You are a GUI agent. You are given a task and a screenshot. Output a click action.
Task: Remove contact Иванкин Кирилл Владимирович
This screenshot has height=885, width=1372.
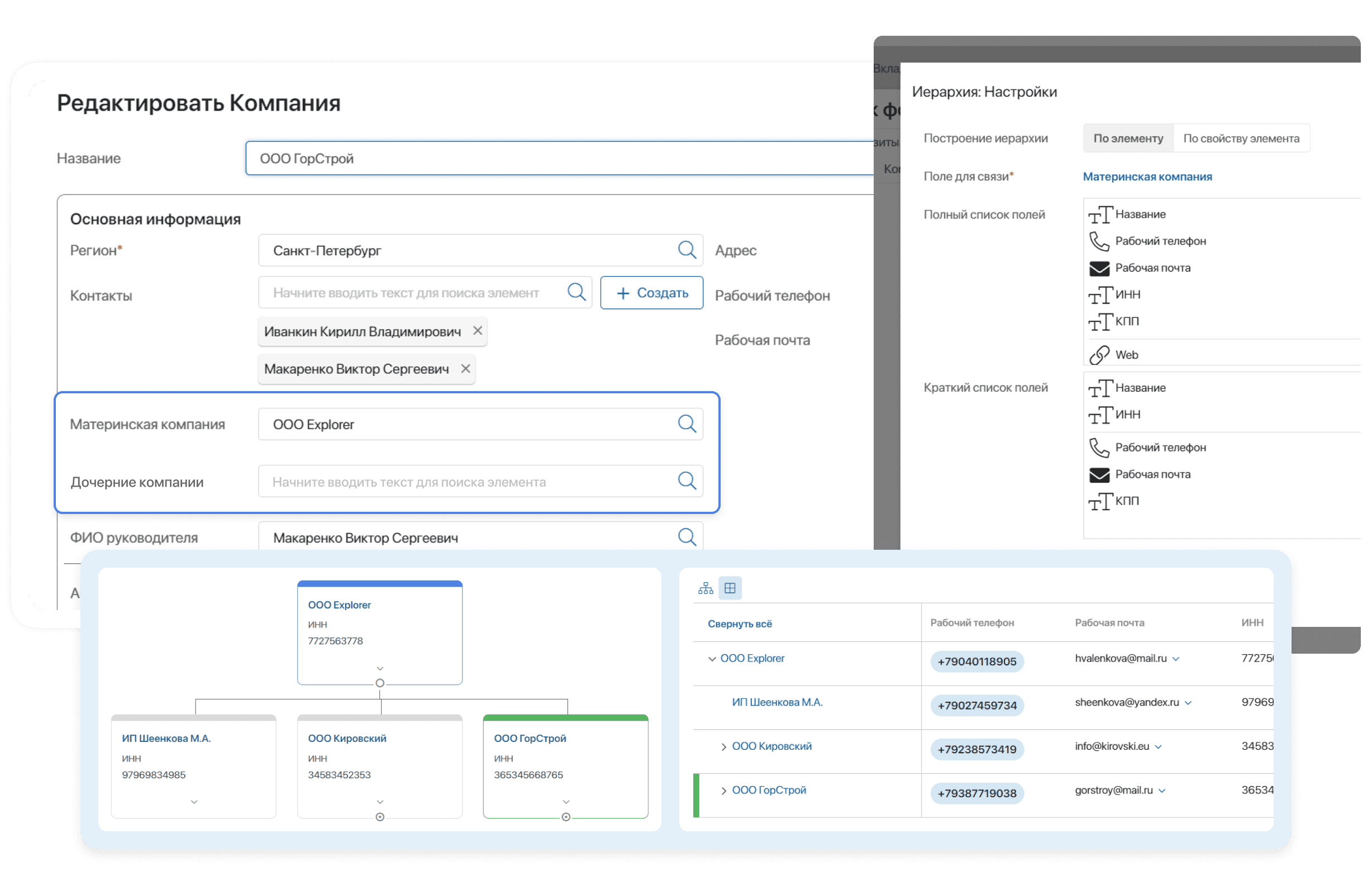coord(478,331)
